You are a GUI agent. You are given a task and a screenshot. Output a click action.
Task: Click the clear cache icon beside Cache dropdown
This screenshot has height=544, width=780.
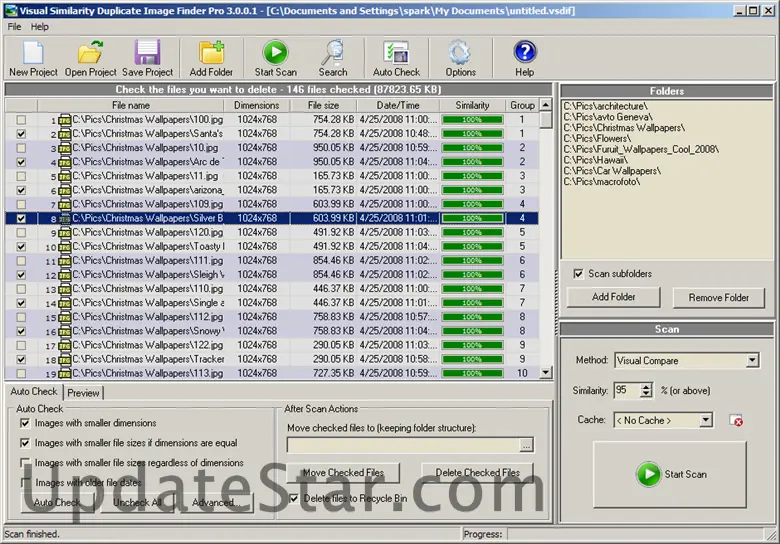click(736, 421)
